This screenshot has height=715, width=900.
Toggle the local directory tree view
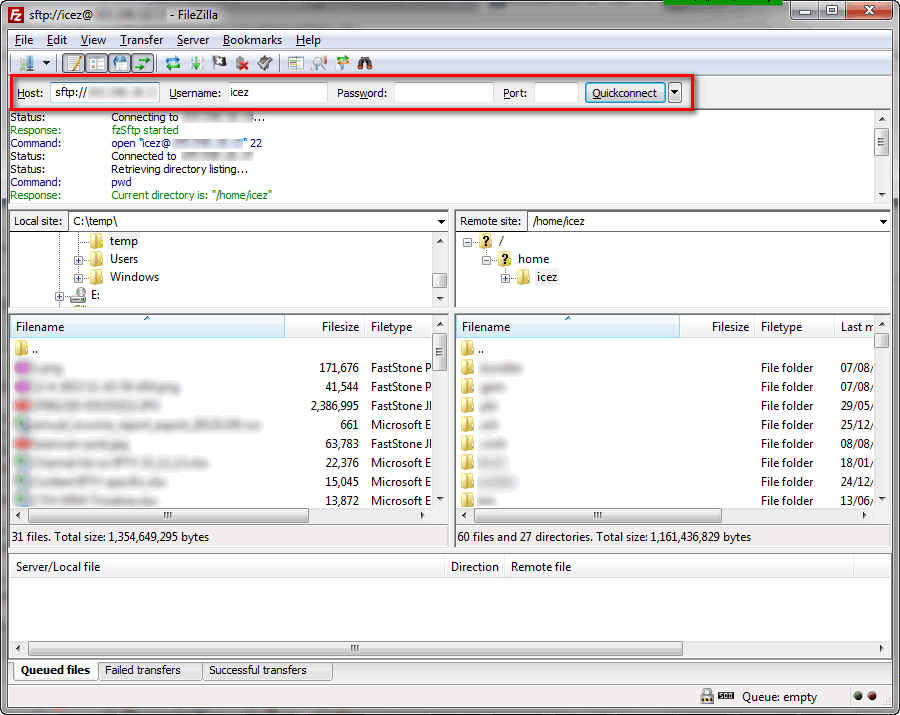pos(97,63)
